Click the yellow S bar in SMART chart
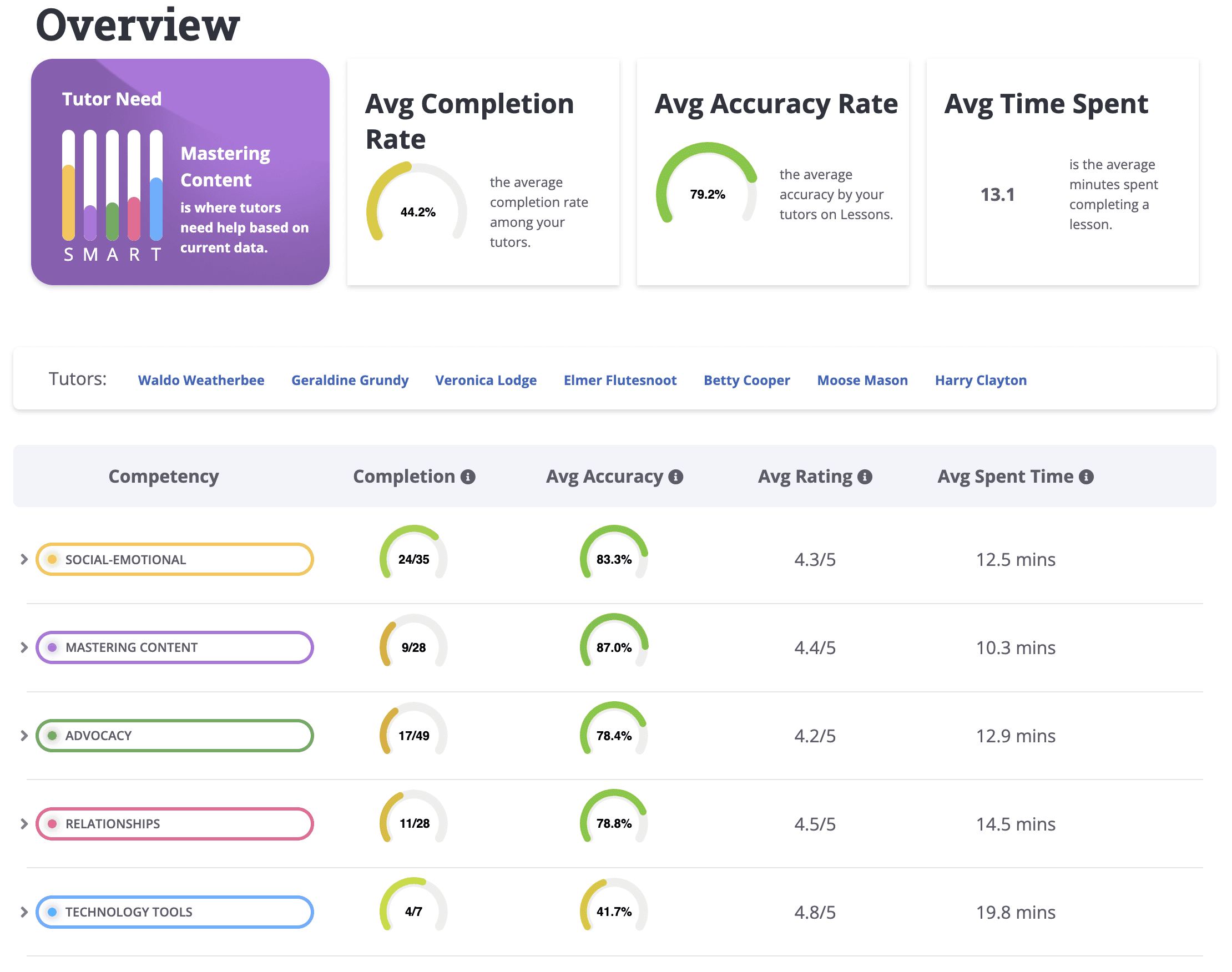Viewport: 1232px width, 972px height. point(68,202)
